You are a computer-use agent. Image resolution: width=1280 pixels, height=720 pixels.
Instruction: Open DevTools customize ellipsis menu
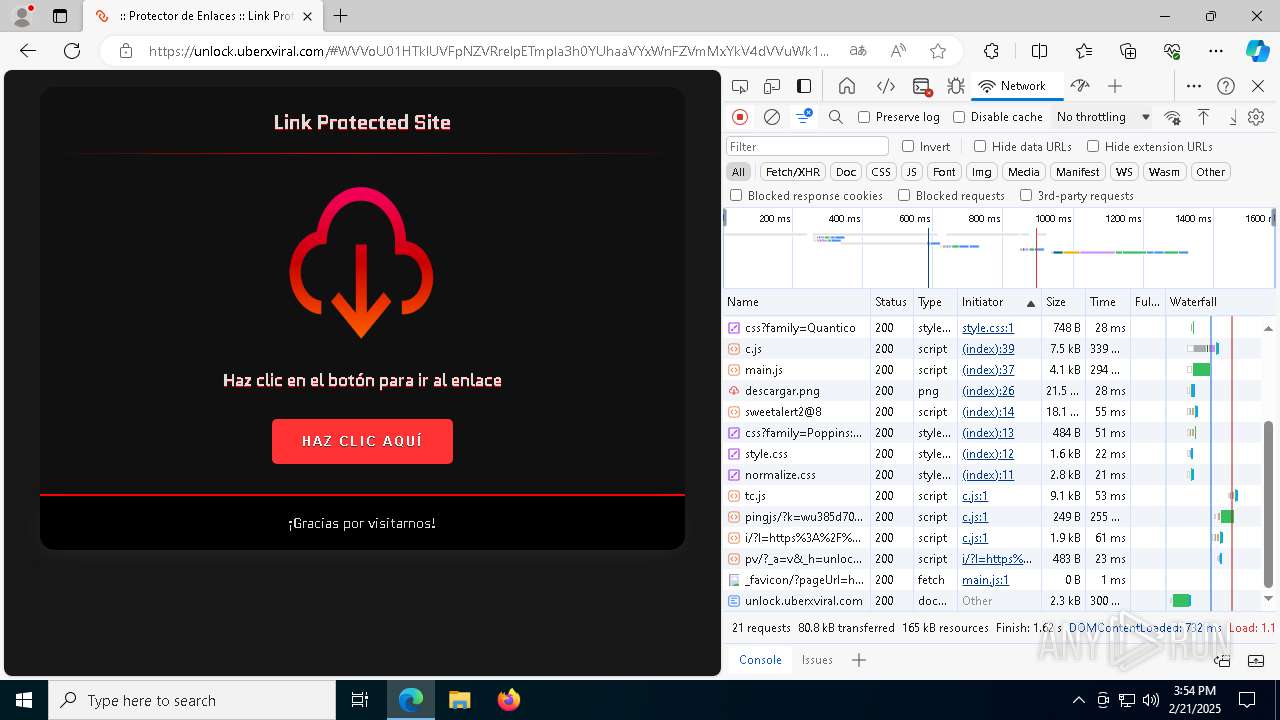[x=1194, y=86]
